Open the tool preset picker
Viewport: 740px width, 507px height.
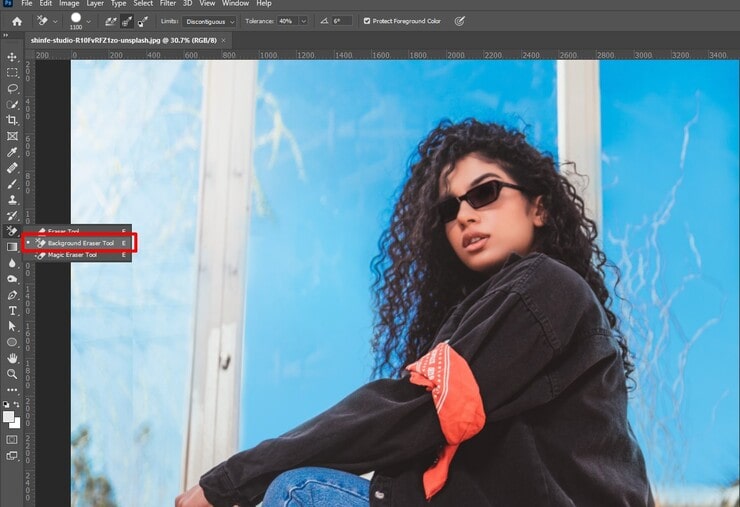click(47, 21)
